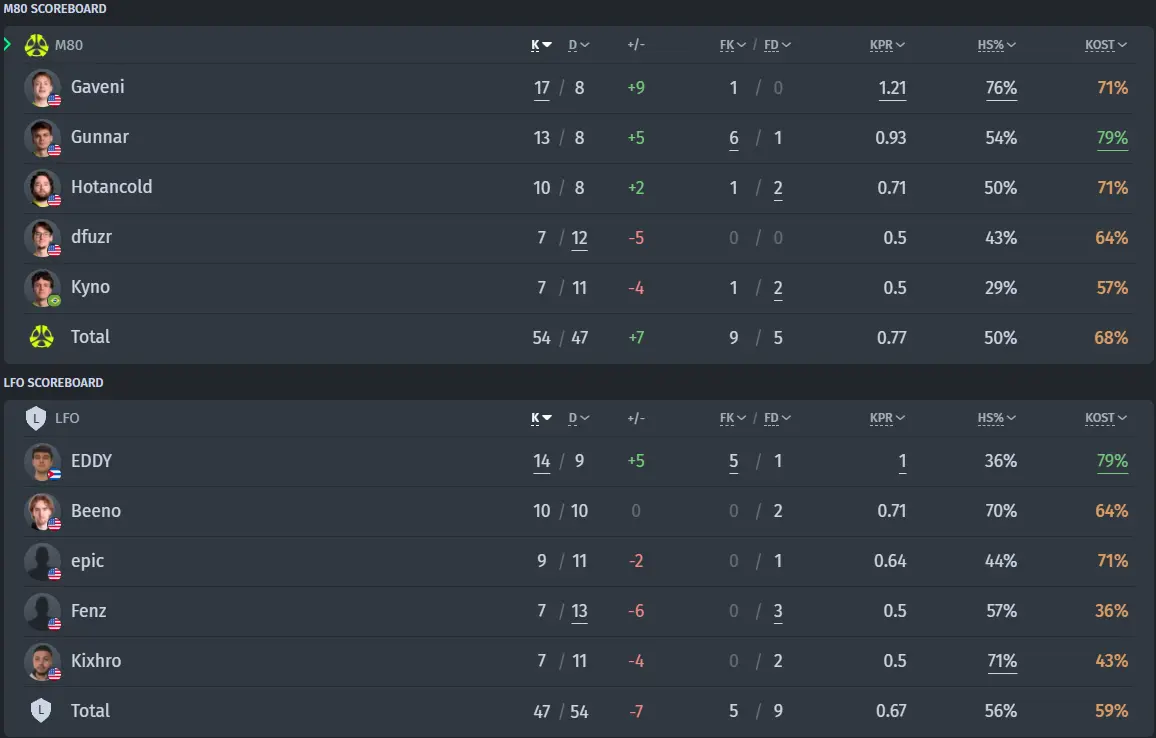Image resolution: width=1156 pixels, height=738 pixels.
Task: Open Gunnar's player avatar
Action: (x=42, y=138)
